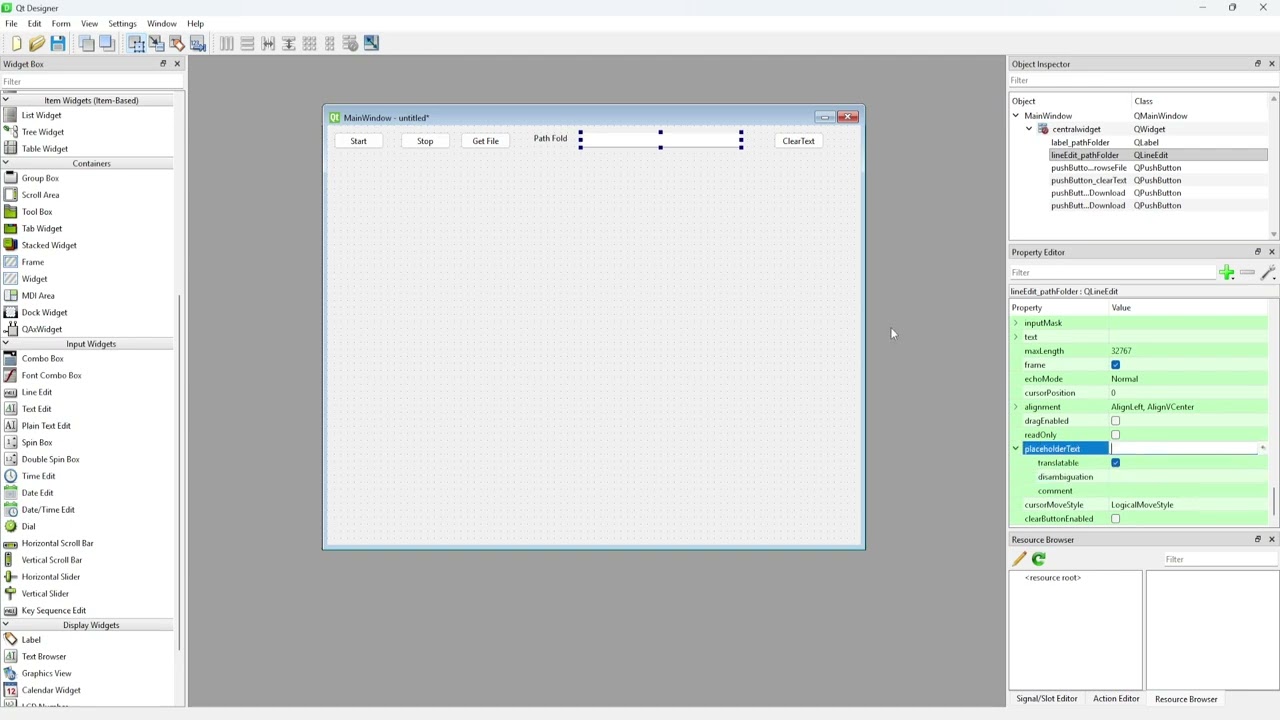Click Lay Out in Form Layout icon
This screenshot has width=1280, height=720.
(x=330, y=43)
